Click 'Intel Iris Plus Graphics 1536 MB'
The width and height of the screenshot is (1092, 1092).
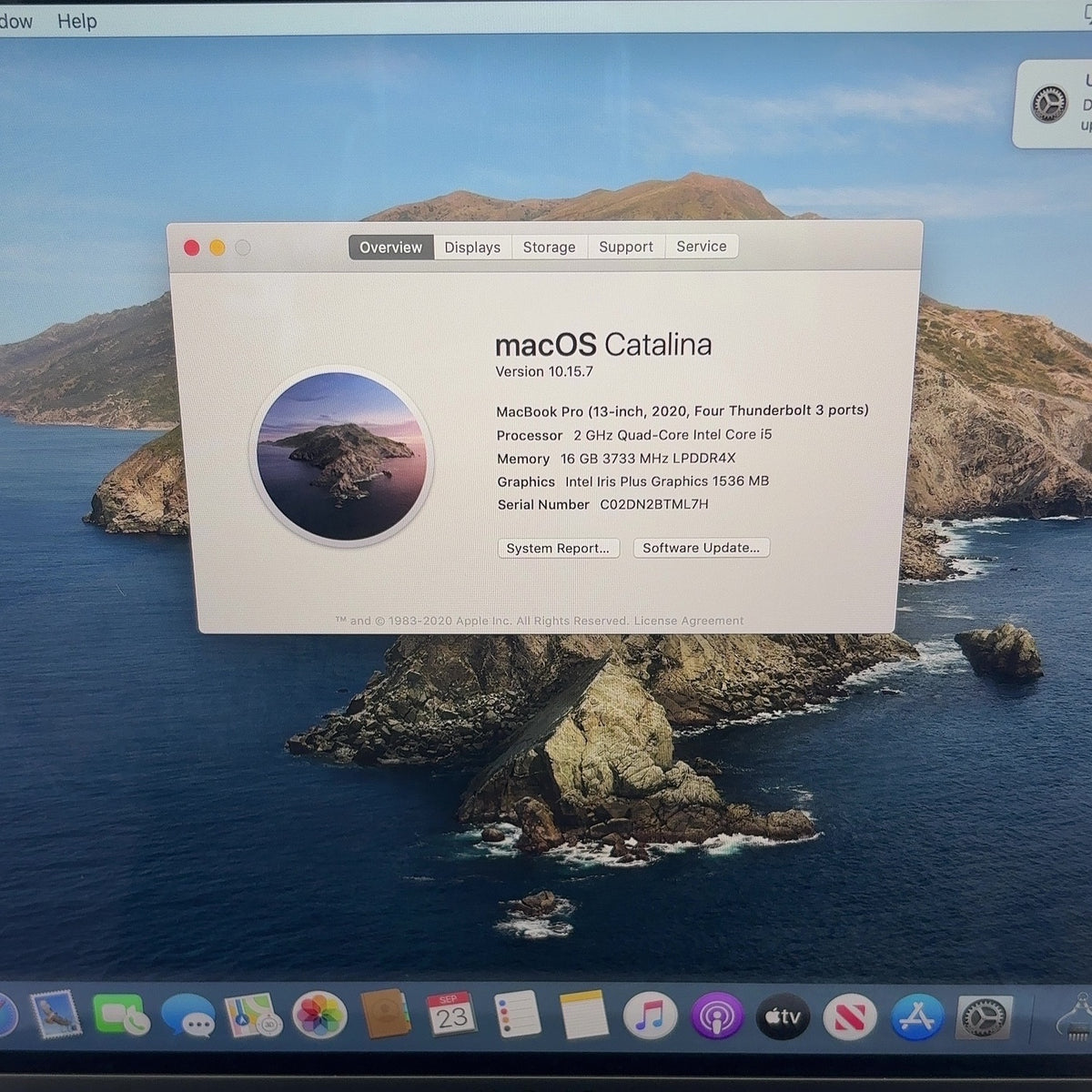(x=666, y=481)
